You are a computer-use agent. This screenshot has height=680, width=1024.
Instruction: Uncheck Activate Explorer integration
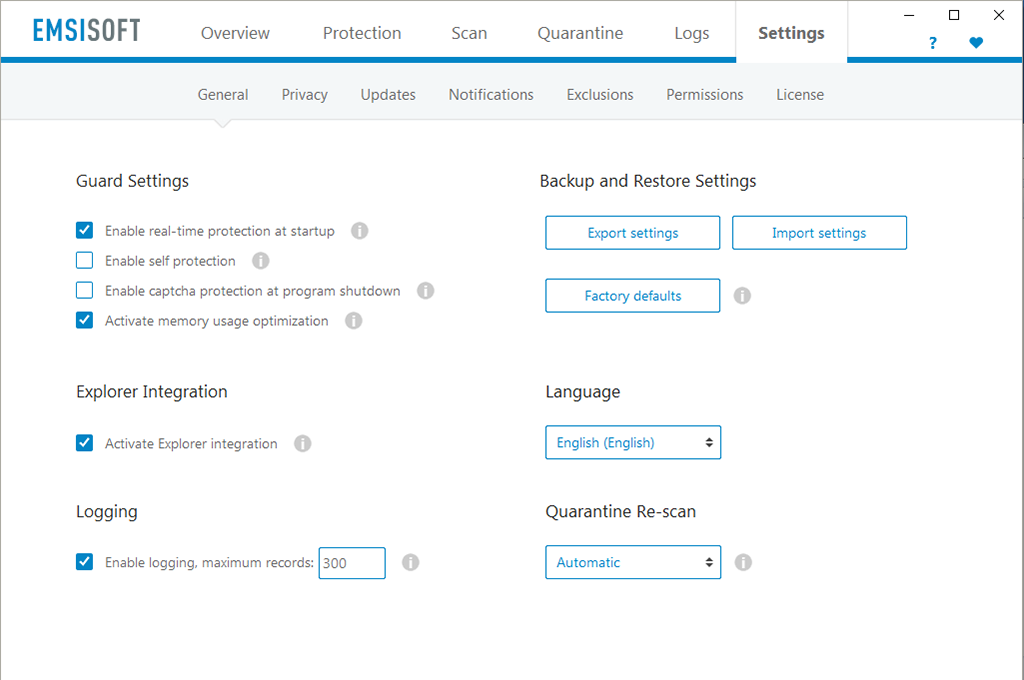coord(85,443)
